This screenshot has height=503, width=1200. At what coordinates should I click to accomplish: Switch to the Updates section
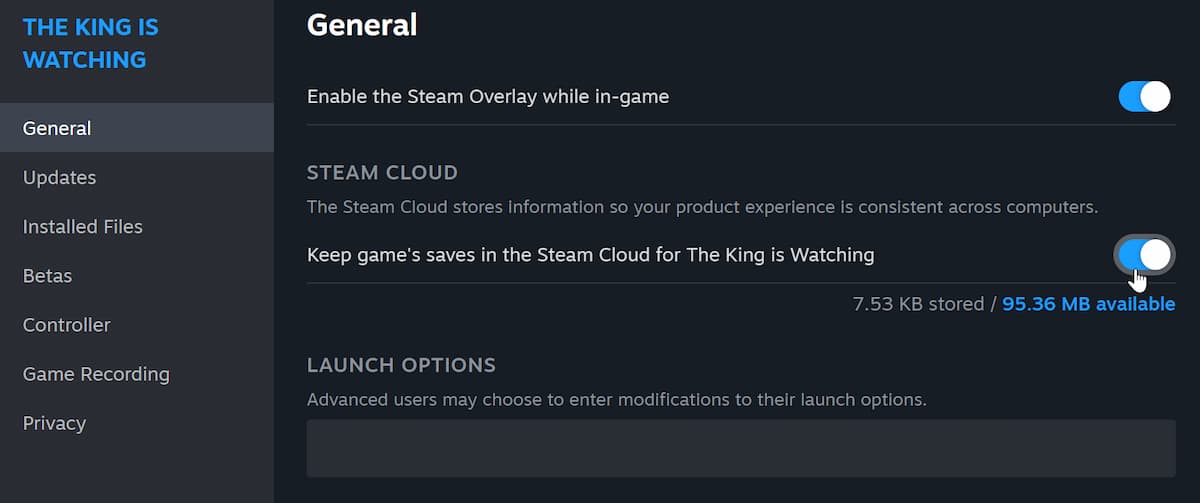click(60, 177)
